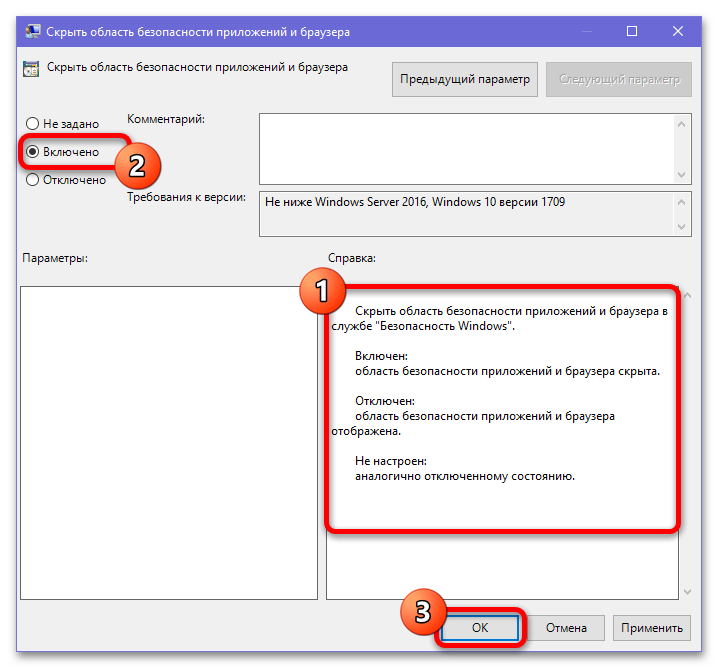Click the 'Справка:' label

pyautogui.click(x=352, y=258)
